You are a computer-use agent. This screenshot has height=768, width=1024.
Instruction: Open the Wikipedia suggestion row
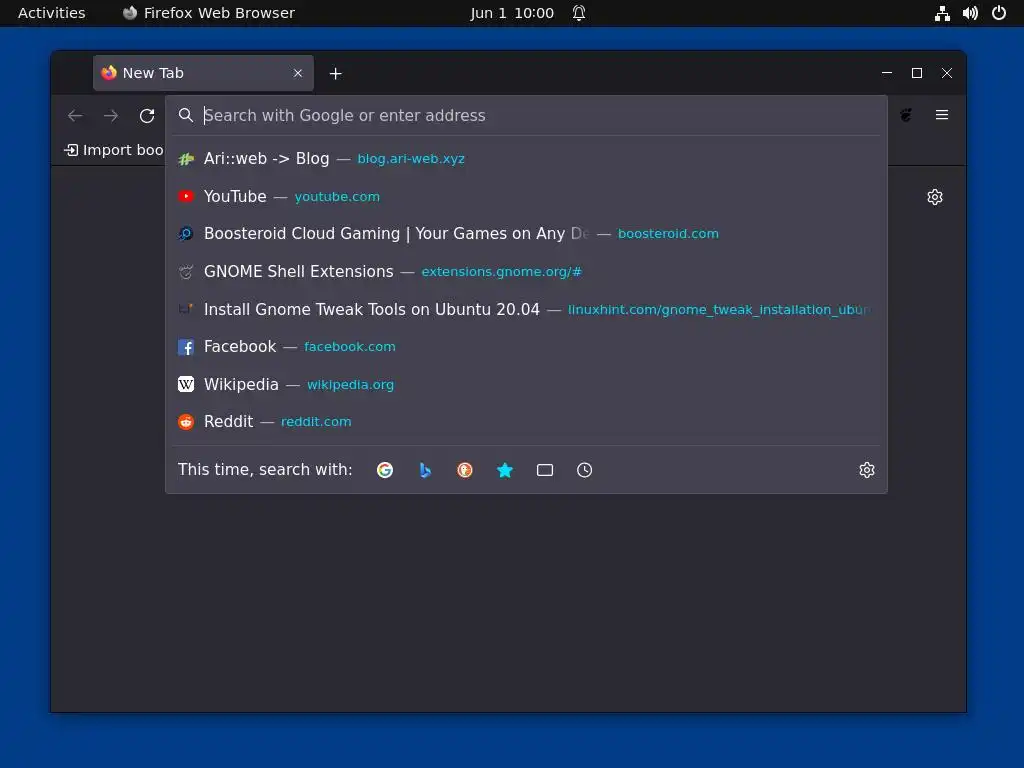click(x=526, y=384)
